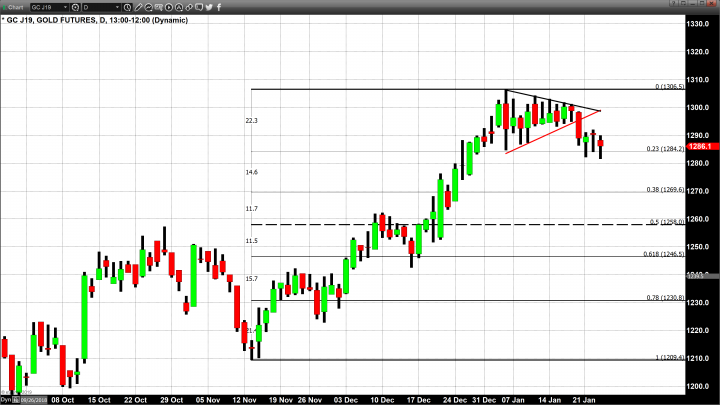Click the chat speech-bubble icon

[199, 7]
